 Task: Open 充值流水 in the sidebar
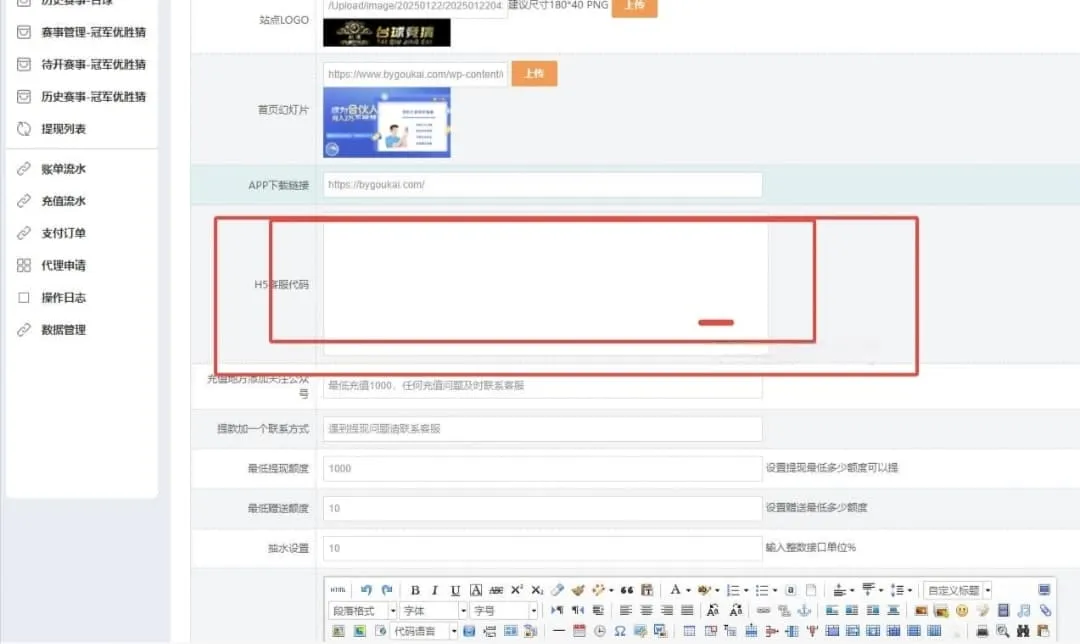pos(63,201)
